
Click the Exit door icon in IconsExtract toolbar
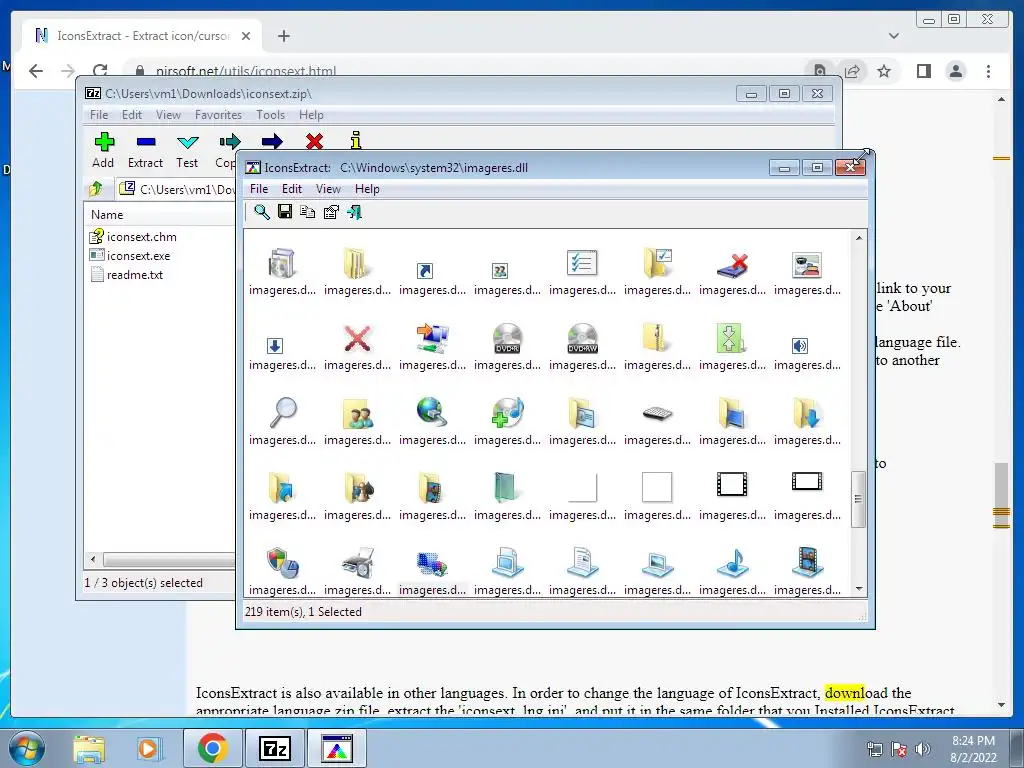point(355,212)
